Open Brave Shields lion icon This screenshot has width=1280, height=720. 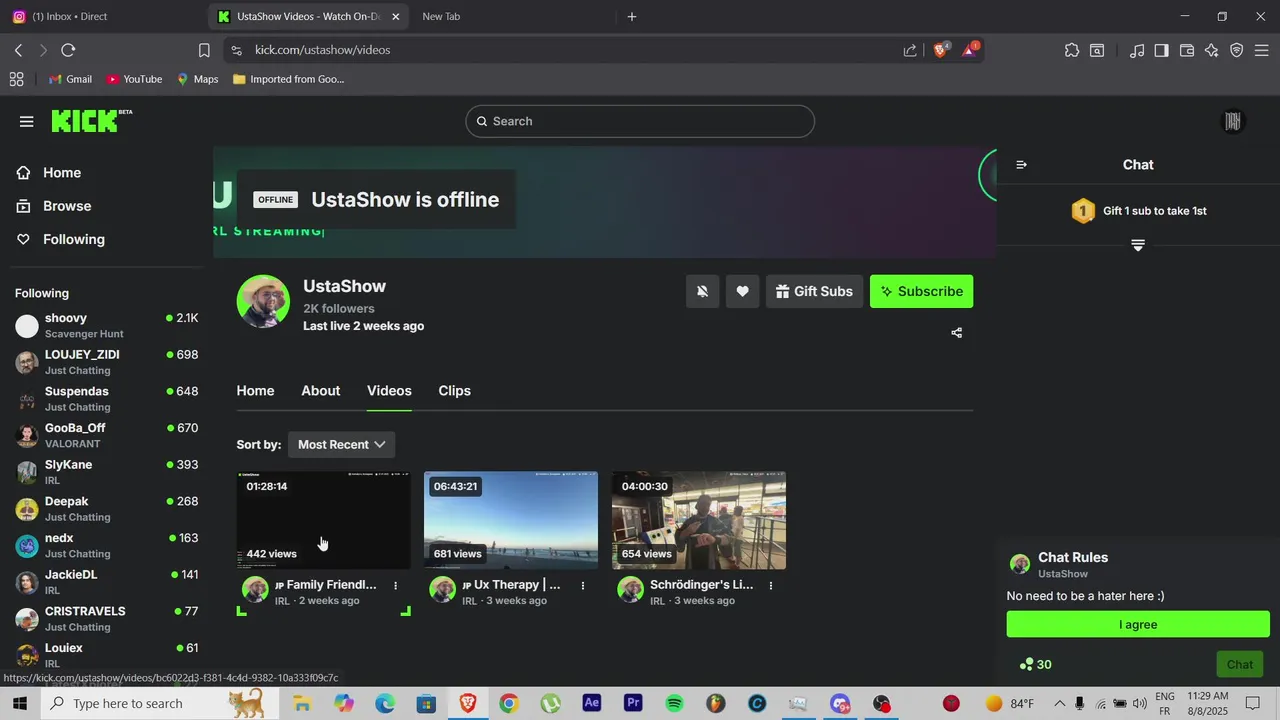pyautogui.click(x=941, y=49)
